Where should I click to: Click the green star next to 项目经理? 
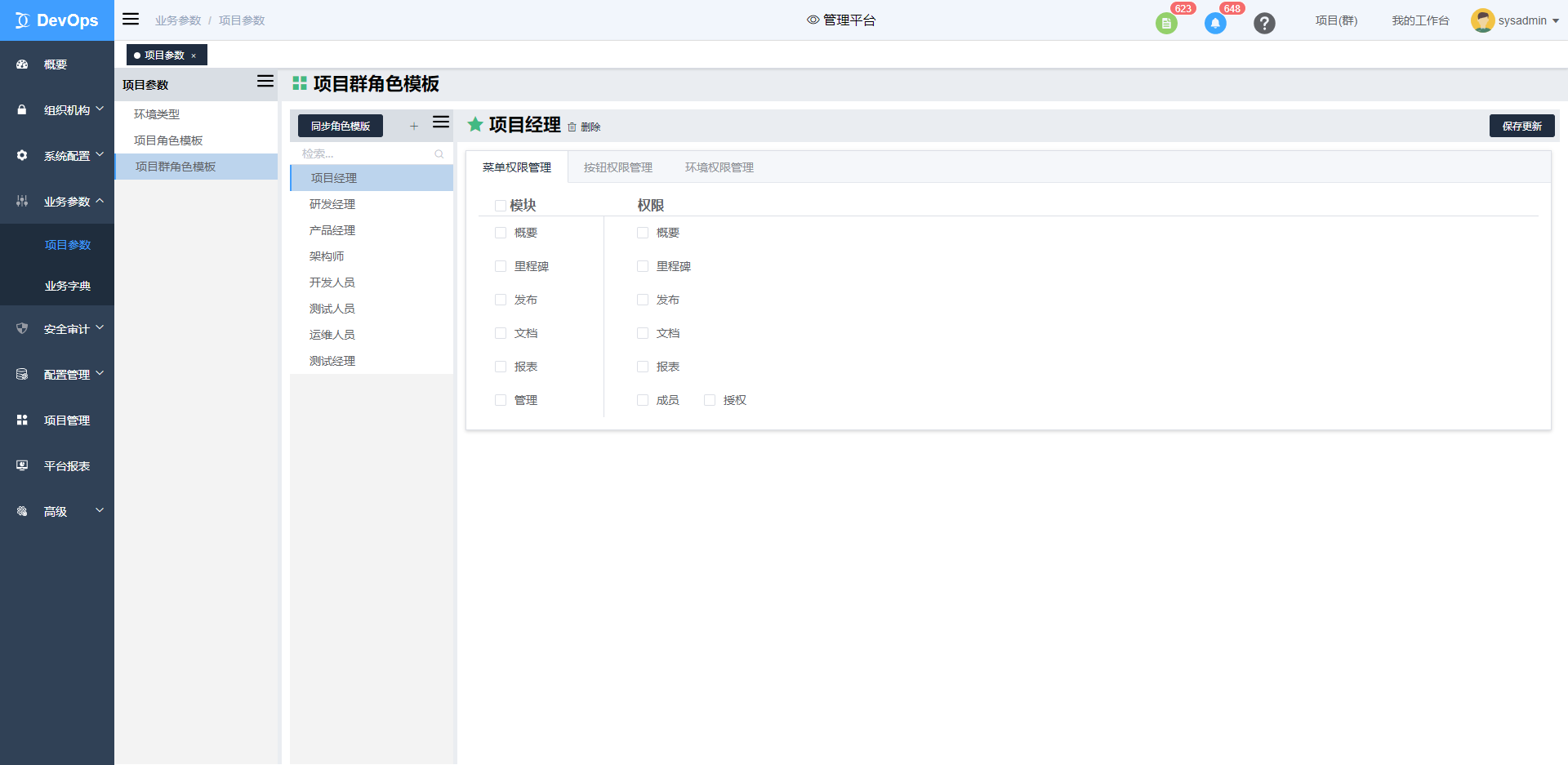(475, 124)
